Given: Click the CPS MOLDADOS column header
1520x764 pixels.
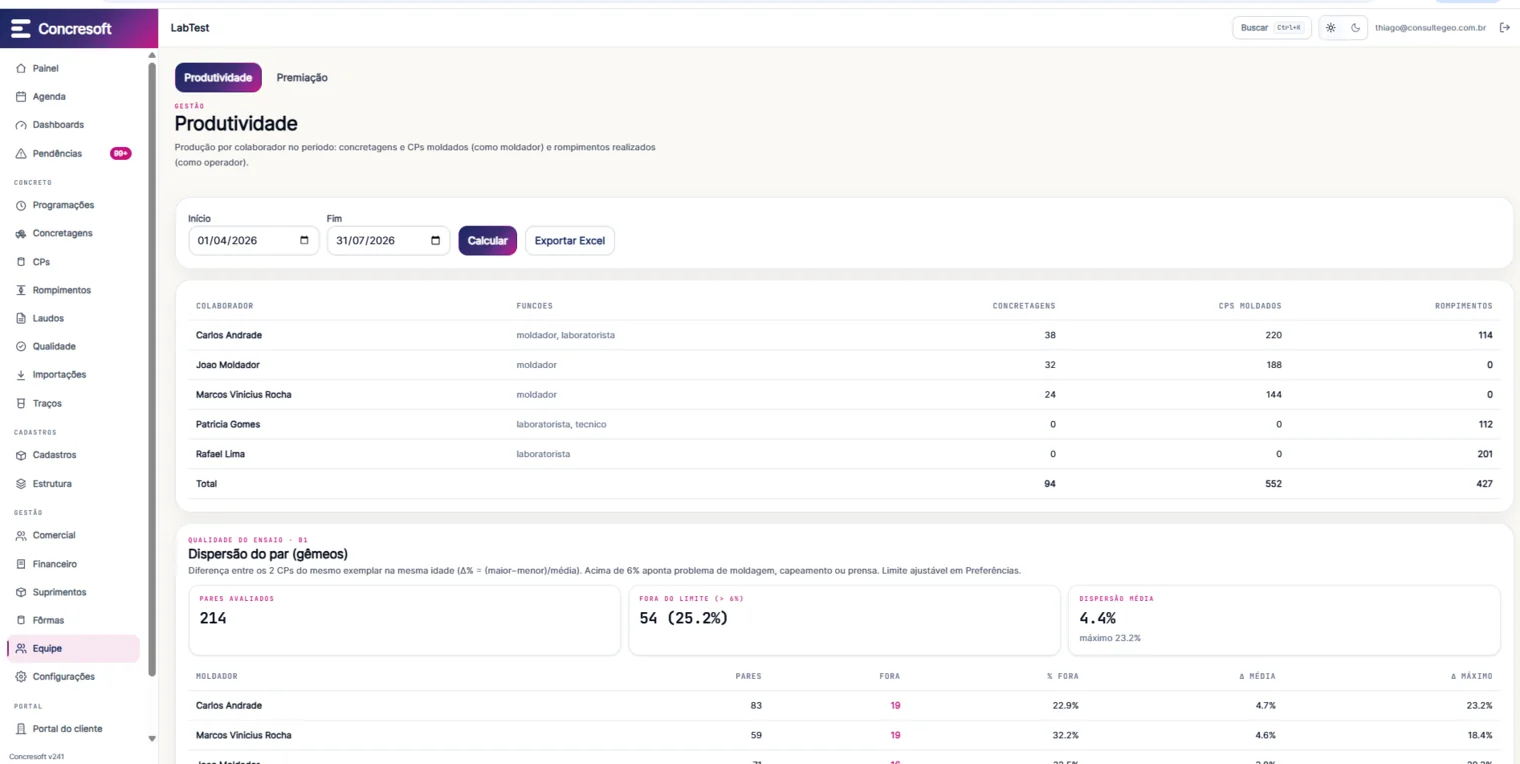Looking at the screenshot, I should coord(1250,306).
